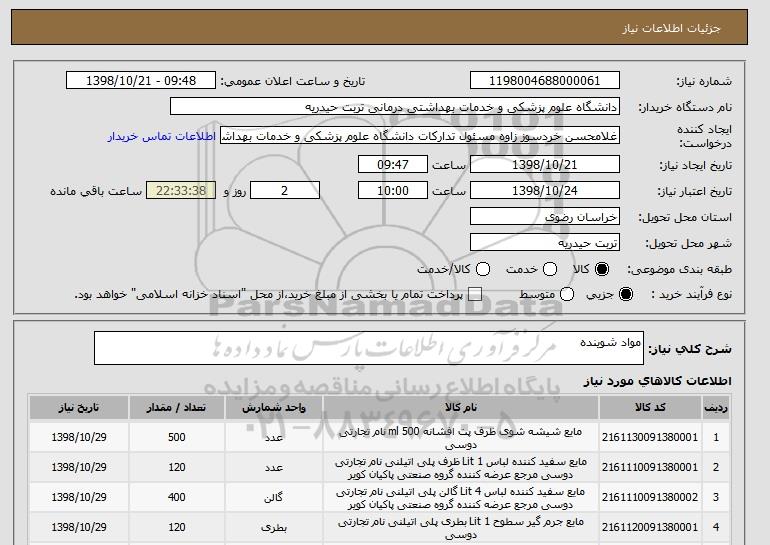Click the ردیف column header
The height and width of the screenshot is (545, 770).
[x=716, y=408]
